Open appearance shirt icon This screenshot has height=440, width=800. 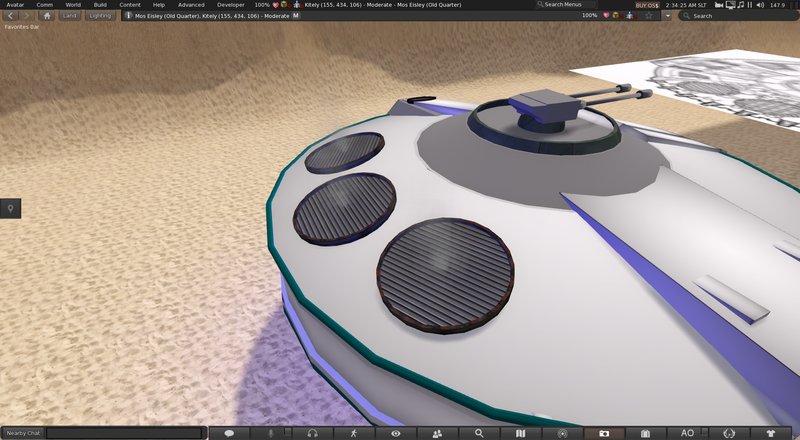click(x=771, y=433)
